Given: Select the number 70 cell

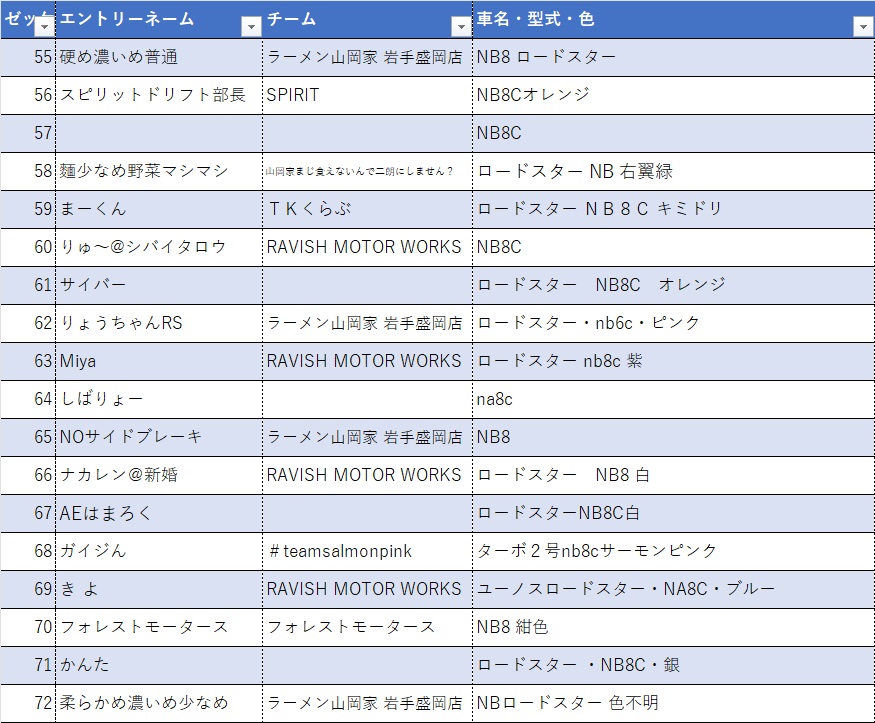Looking at the screenshot, I should pos(30,627).
